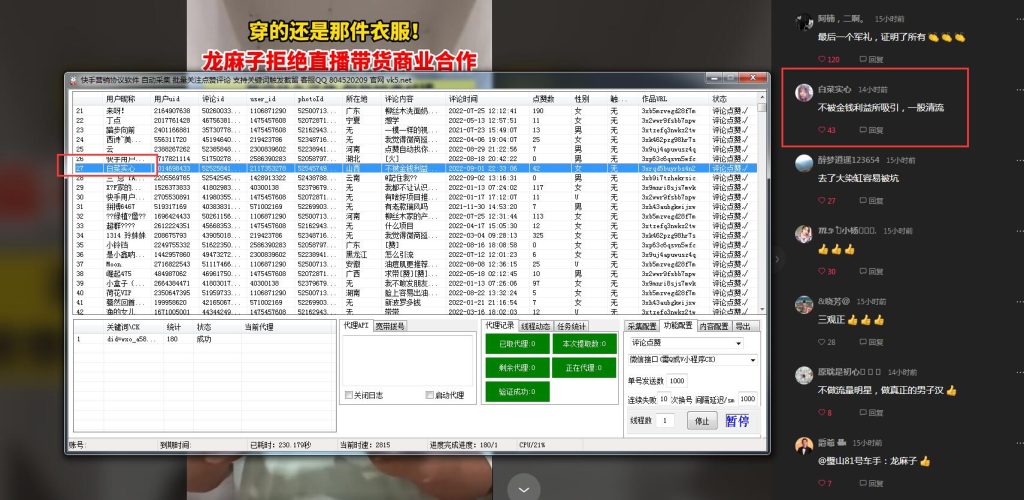
Task: Open the 微信接口 interface dropdown
Action: [x=693, y=360]
